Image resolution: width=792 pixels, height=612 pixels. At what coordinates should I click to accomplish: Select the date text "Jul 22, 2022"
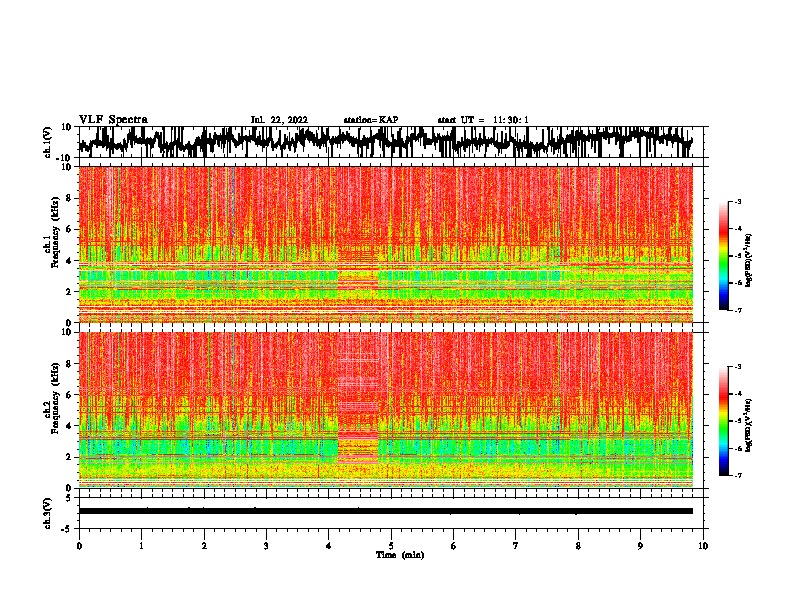point(279,120)
